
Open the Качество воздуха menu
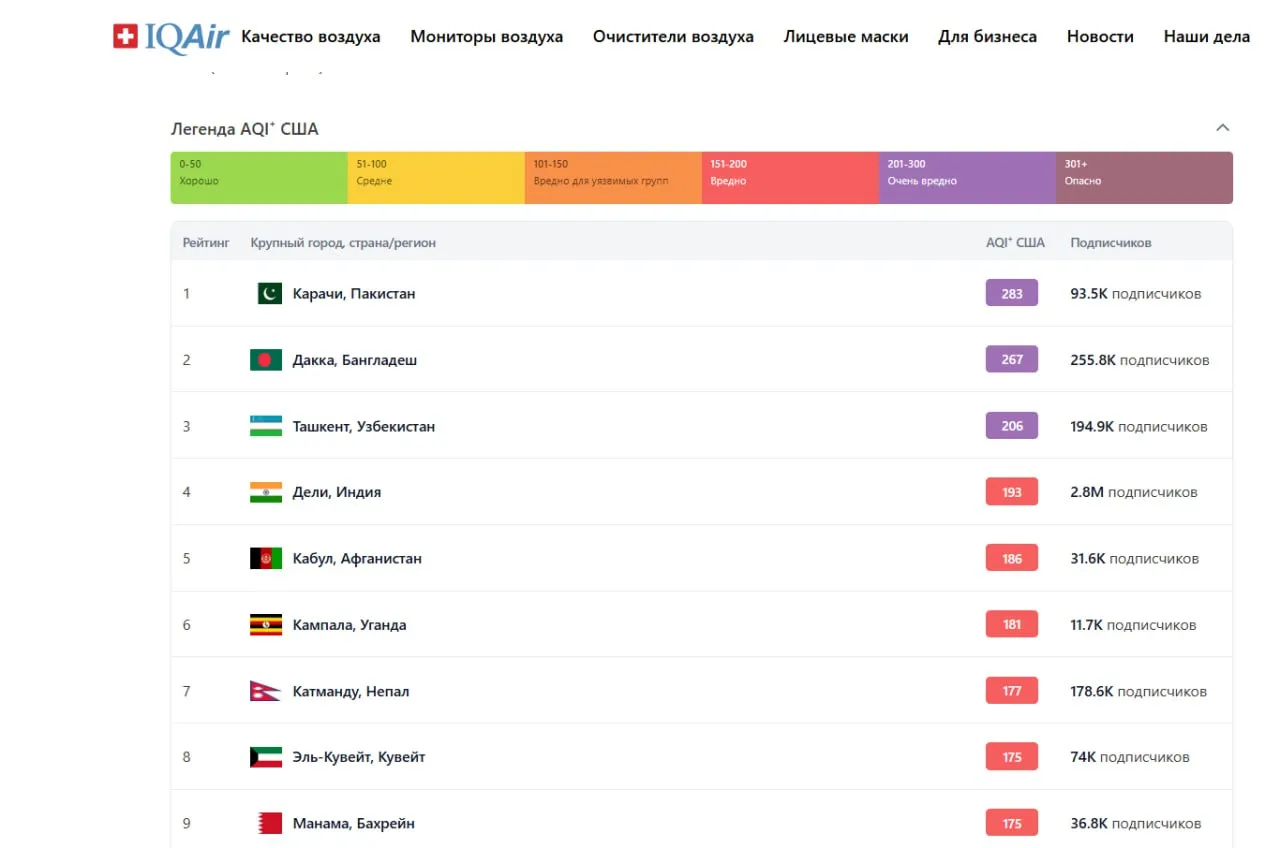click(311, 37)
